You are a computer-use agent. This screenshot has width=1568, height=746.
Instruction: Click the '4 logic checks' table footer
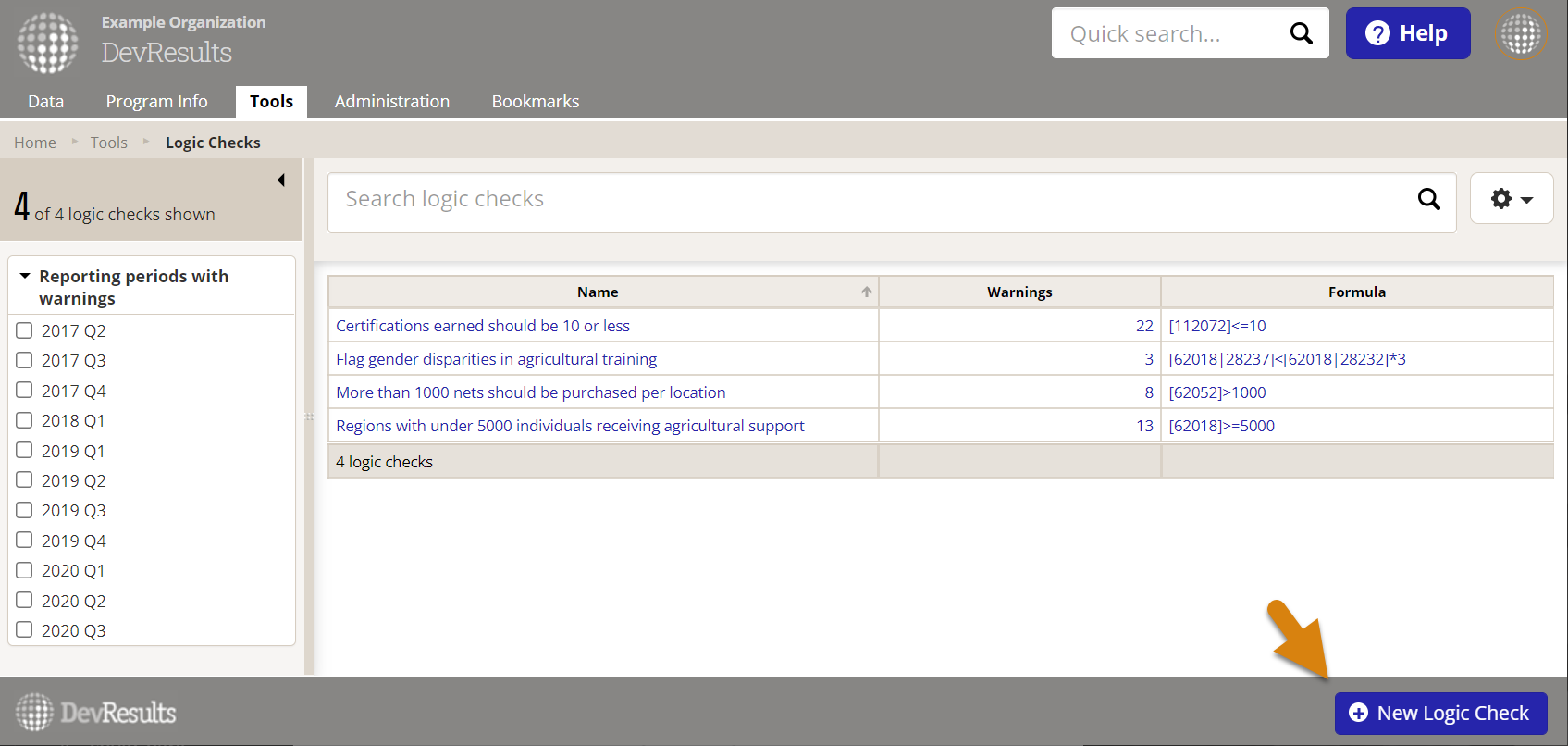[x=384, y=462]
